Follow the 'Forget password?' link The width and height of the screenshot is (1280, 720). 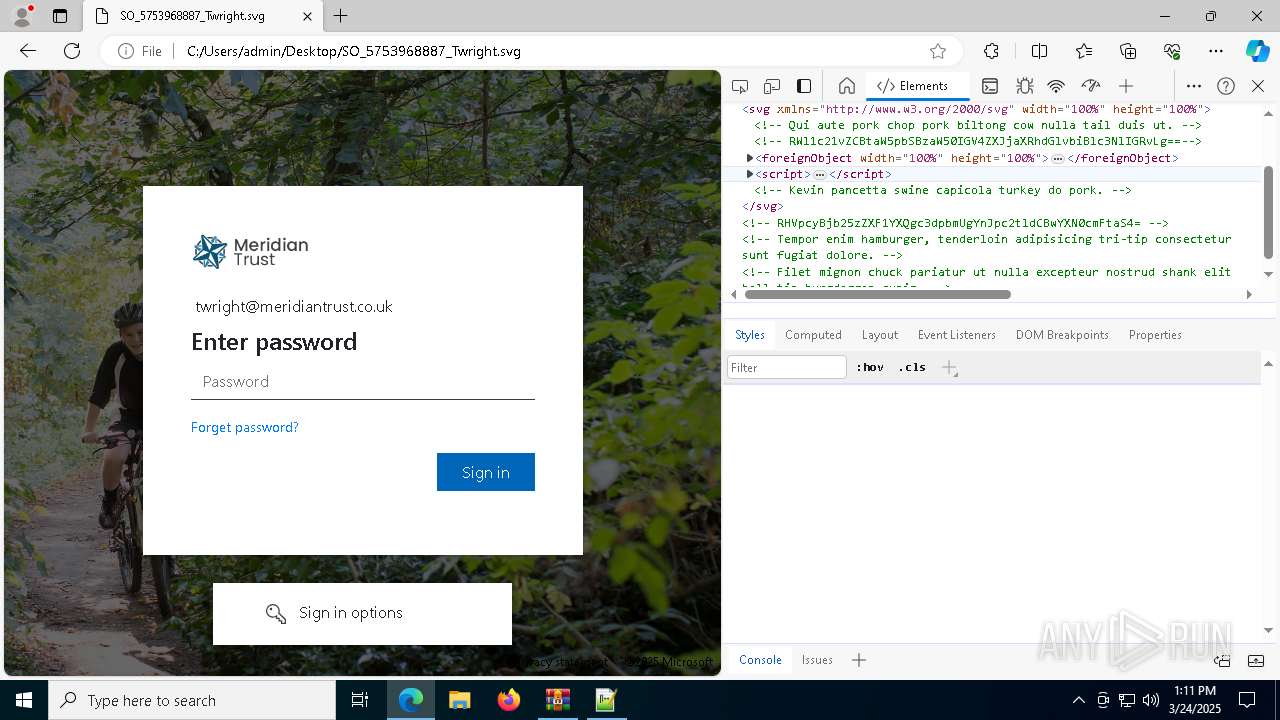click(x=245, y=427)
